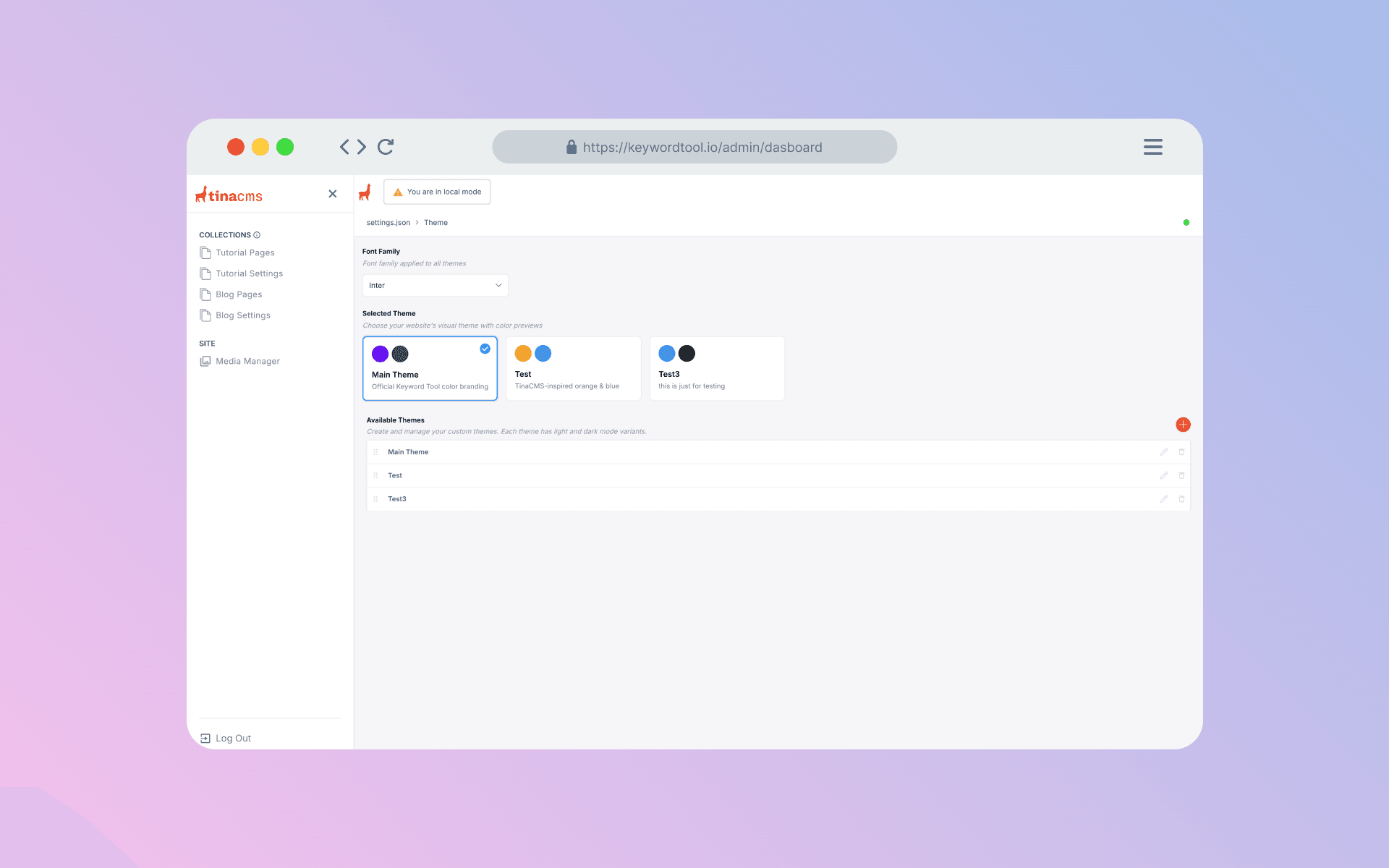Select the Test theme card
This screenshot has width=1389, height=868.
(573, 368)
